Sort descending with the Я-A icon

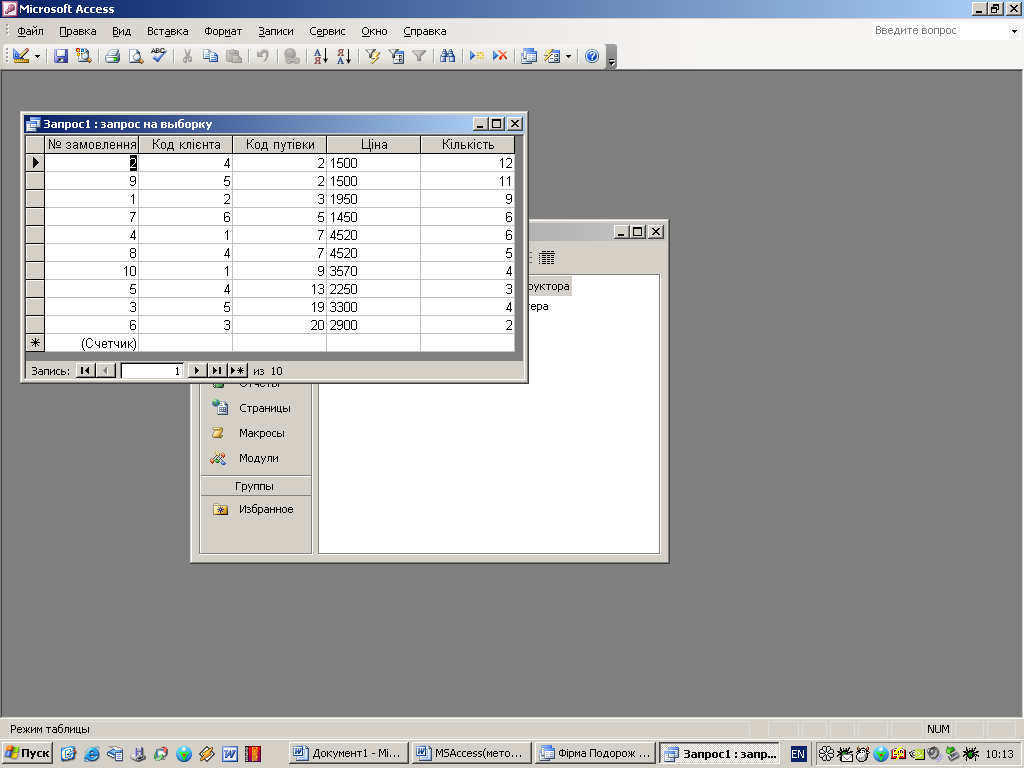point(344,56)
